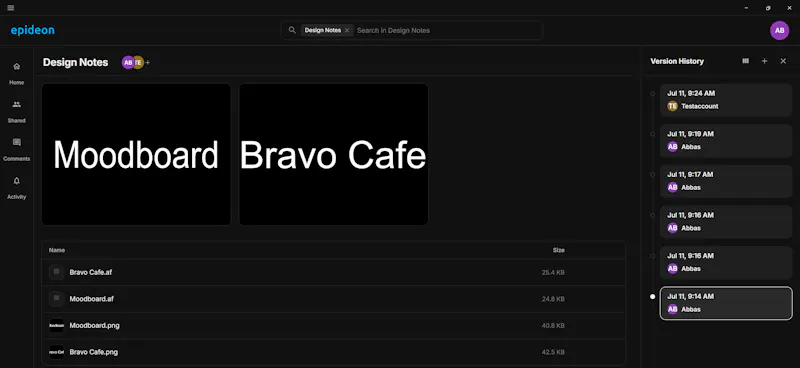Minimize the application window

pyautogui.click(x=746, y=8)
